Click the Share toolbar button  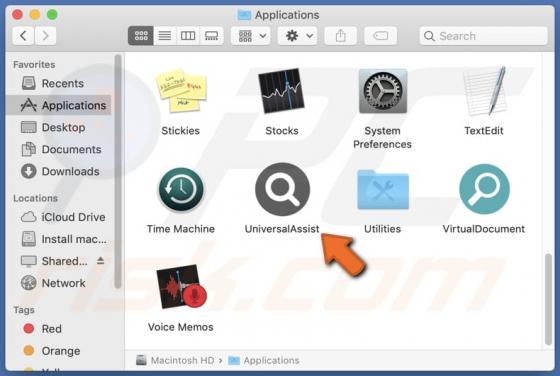pos(340,36)
